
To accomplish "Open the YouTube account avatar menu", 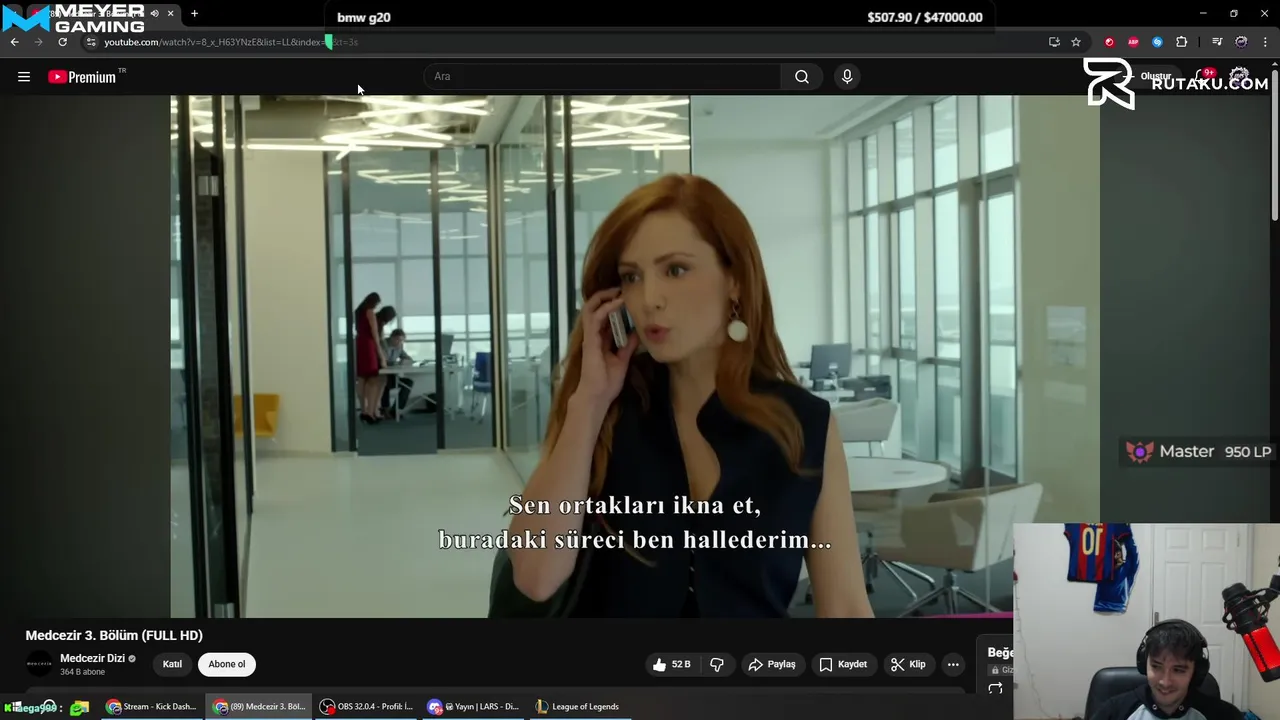I will coord(1240,77).
